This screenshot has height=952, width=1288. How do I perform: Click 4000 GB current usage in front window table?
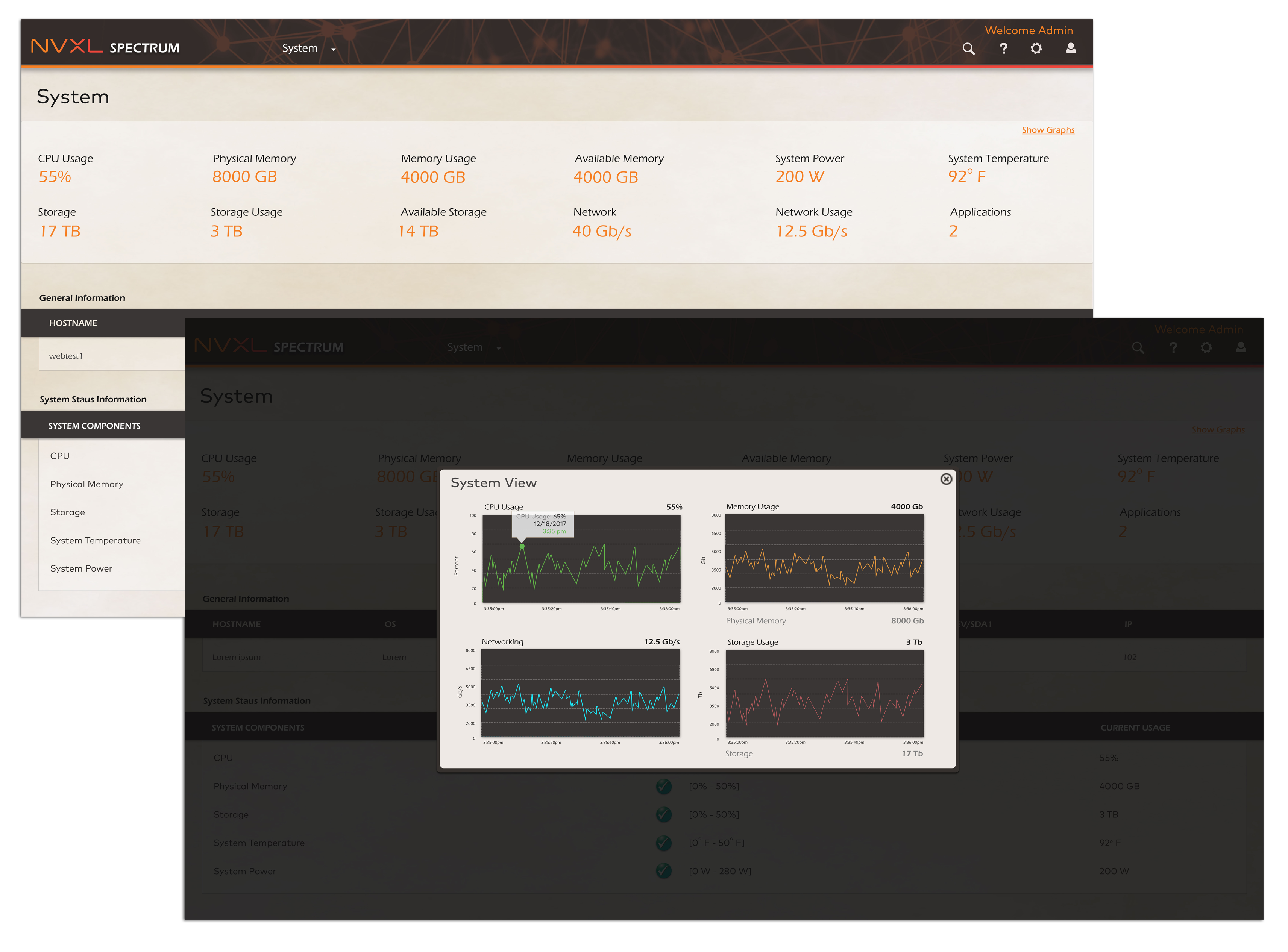pos(1119,786)
